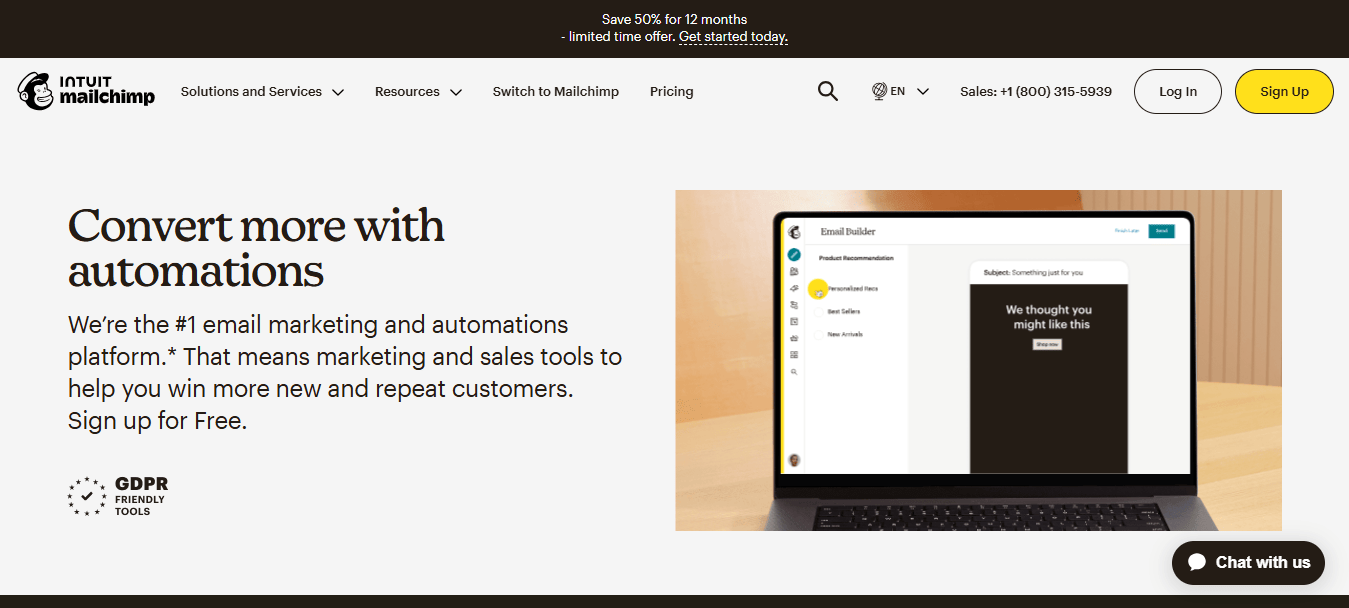Click the profile avatar in Email Builder sidebar

click(794, 460)
